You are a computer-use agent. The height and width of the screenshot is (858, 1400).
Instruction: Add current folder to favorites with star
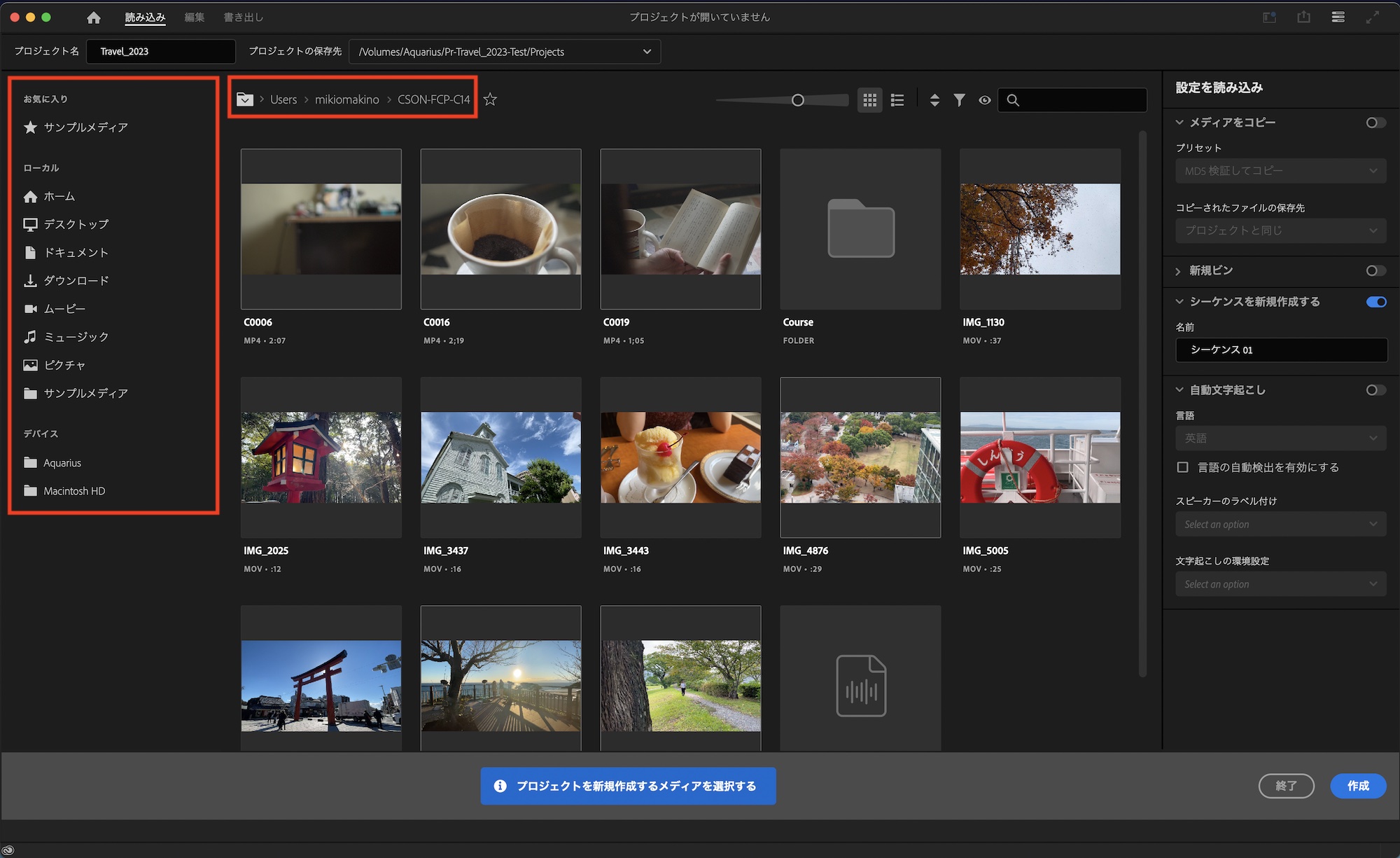[x=490, y=99]
